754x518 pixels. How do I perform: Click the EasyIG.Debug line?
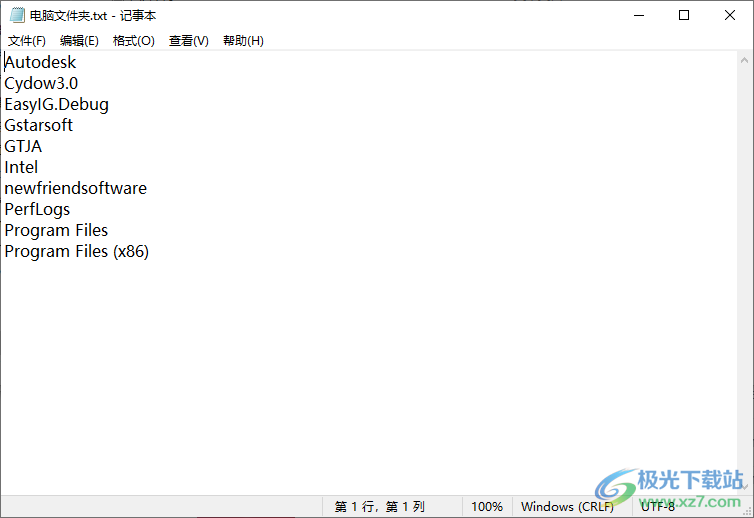click(x=57, y=105)
